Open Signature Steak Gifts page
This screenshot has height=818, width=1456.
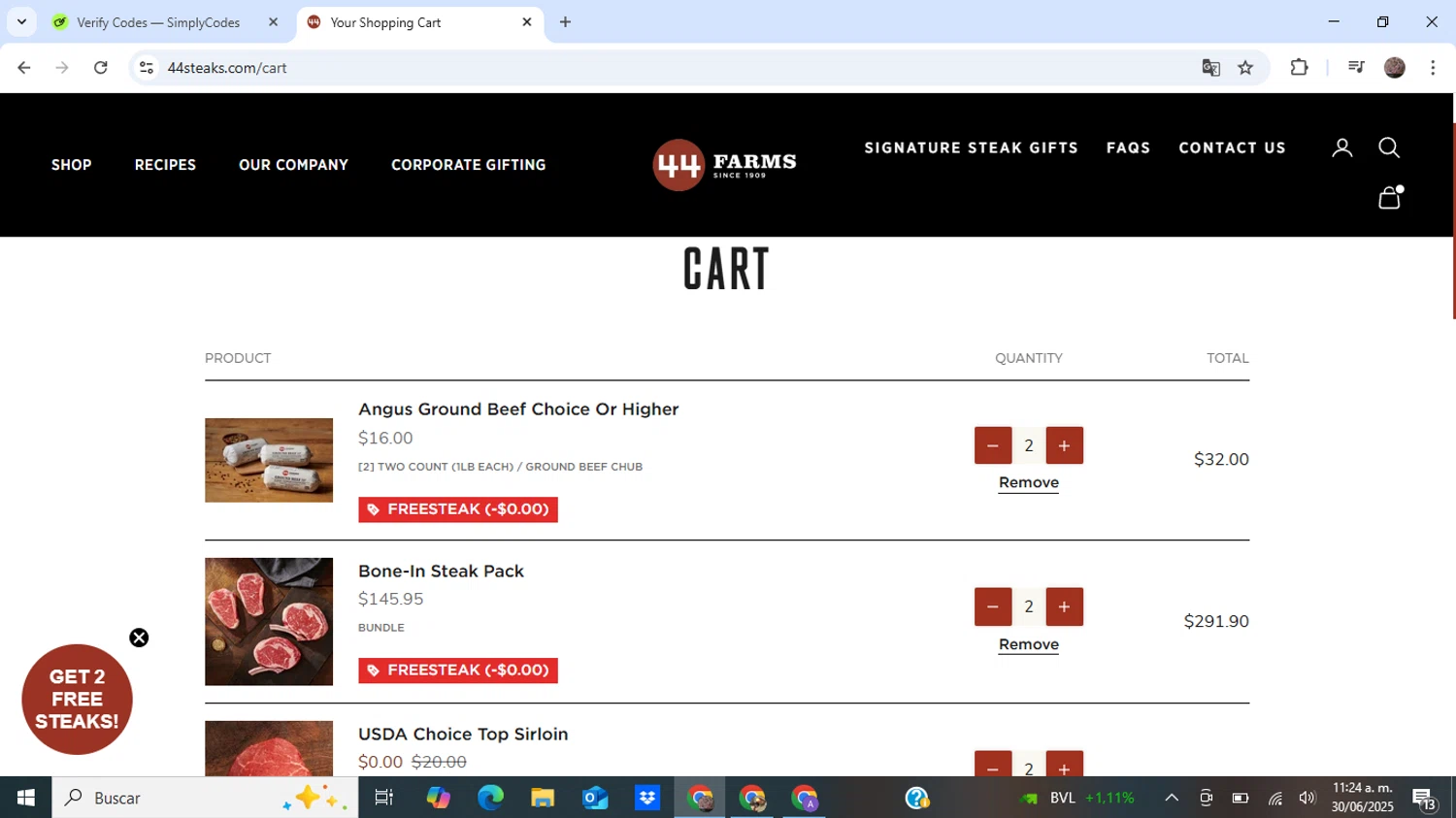coord(972,147)
